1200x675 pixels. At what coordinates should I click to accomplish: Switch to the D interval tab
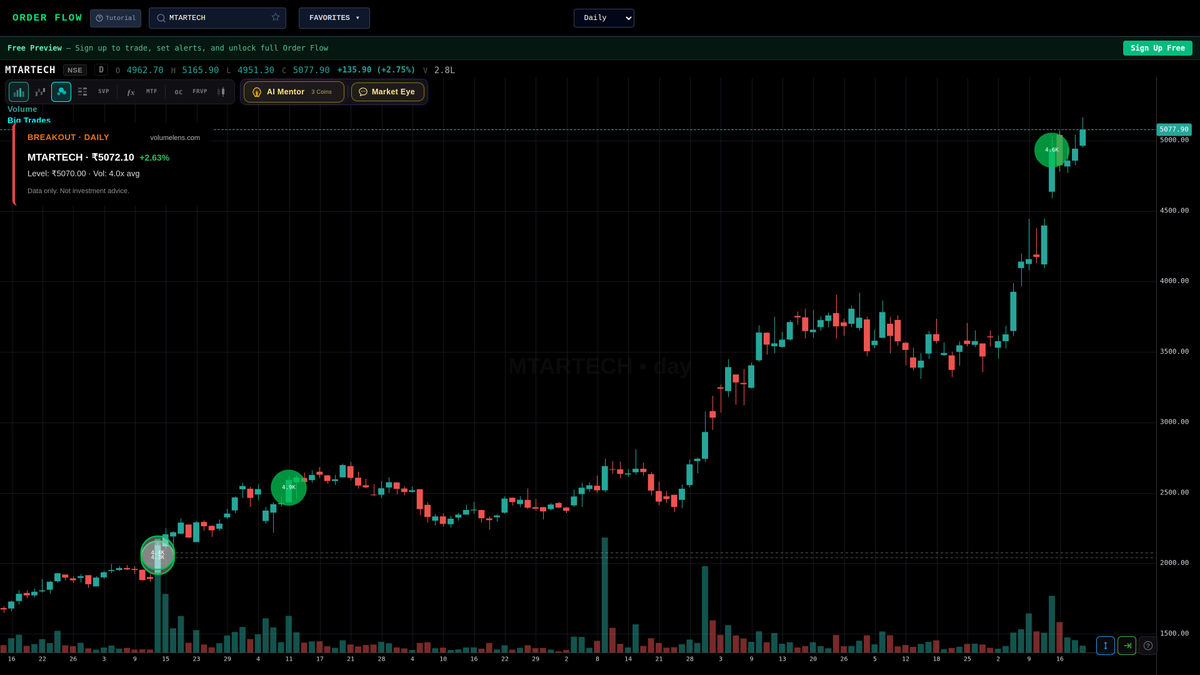pos(100,70)
